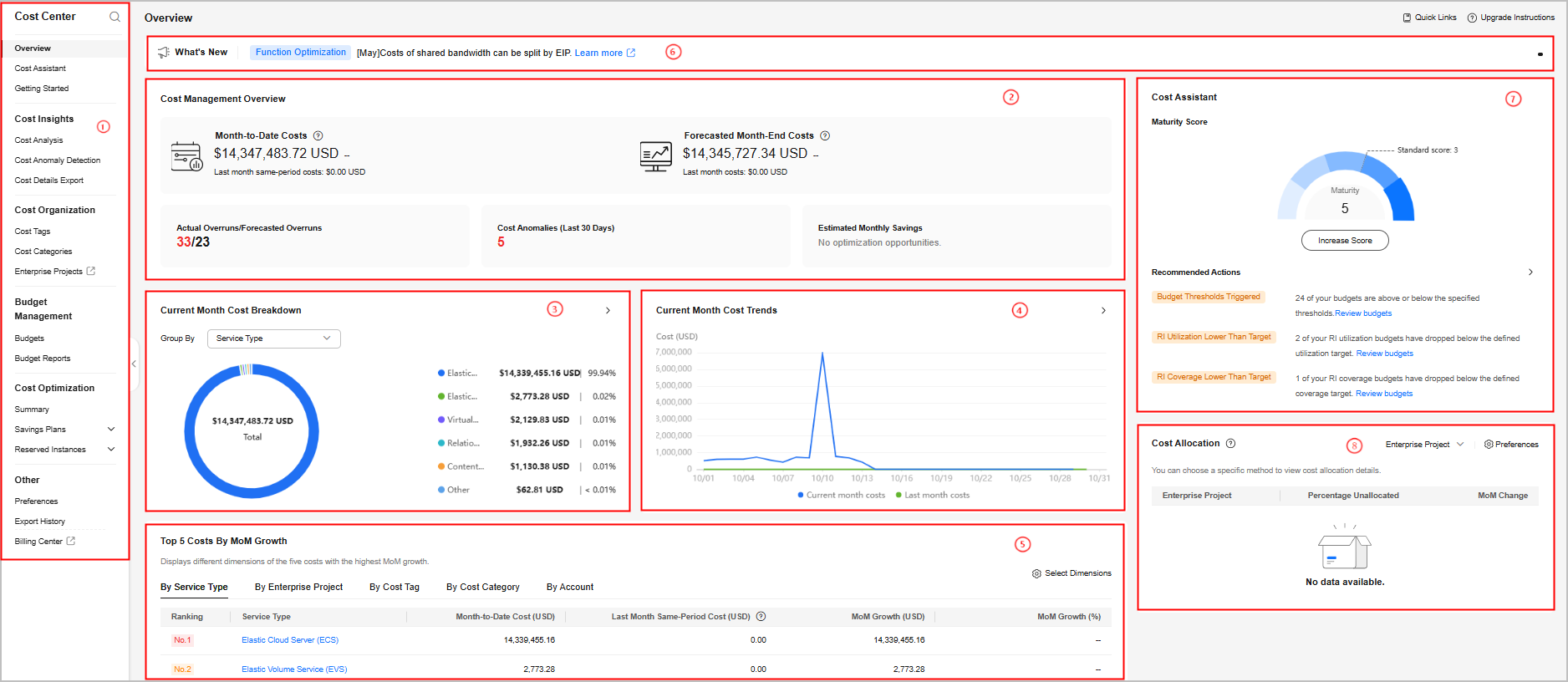Image resolution: width=1568 pixels, height=682 pixels.
Task: Open the Enterprise Project dropdown
Action: point(1424,445)
